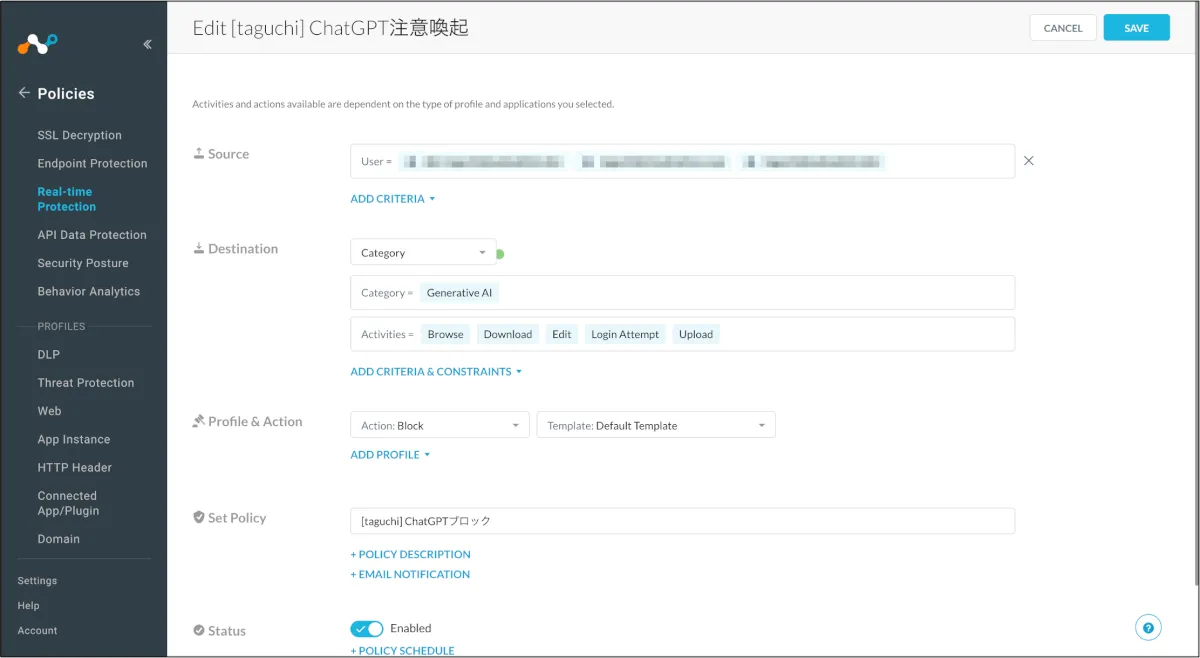Open the Web profile
The image size is (1200, 658).
49,411
